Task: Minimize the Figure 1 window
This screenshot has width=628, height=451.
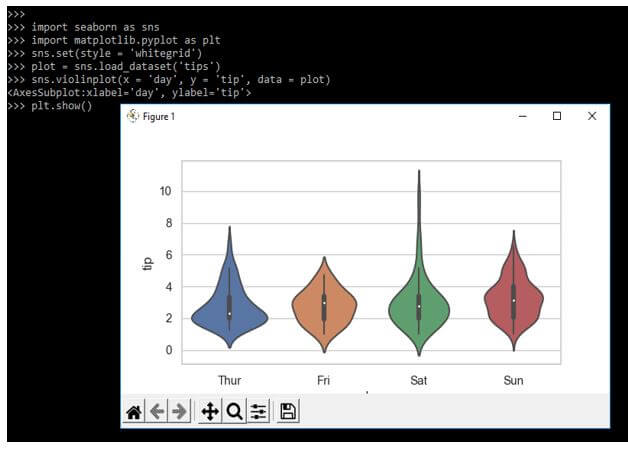Action: (x=522, y=116)
